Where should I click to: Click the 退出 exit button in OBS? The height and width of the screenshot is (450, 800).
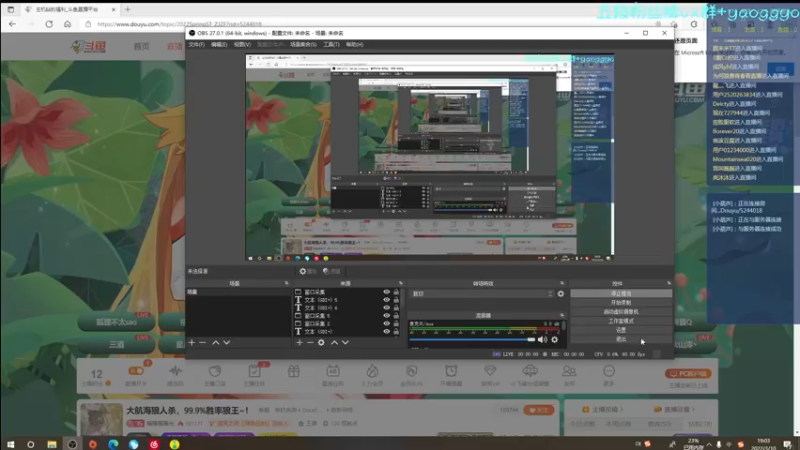pos(621,339)
